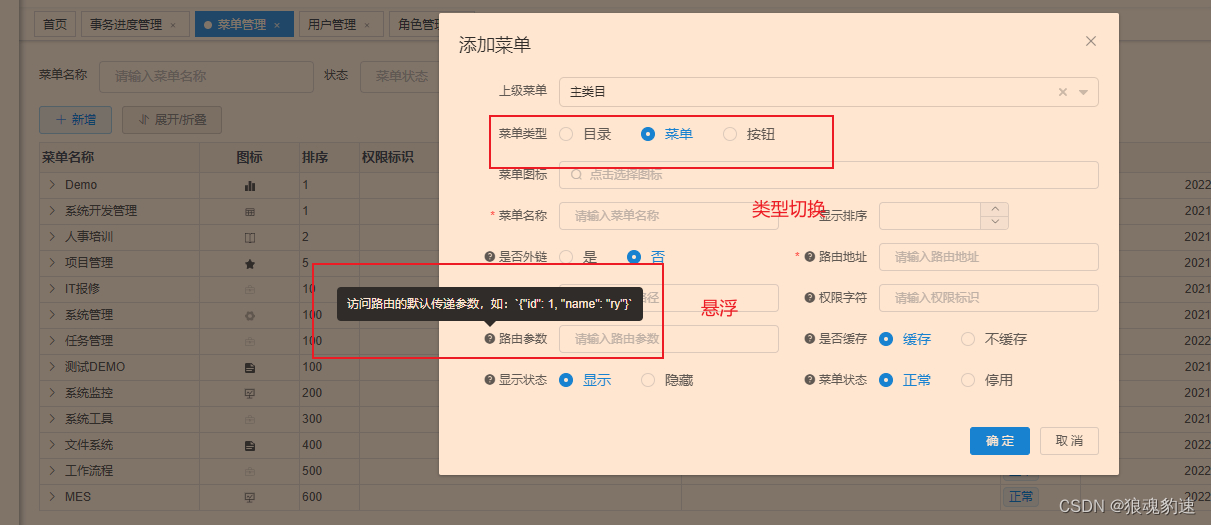This screenshot has width=1211, height=525.
Task: Click the 取消 button
Action: pos(1069,441)
